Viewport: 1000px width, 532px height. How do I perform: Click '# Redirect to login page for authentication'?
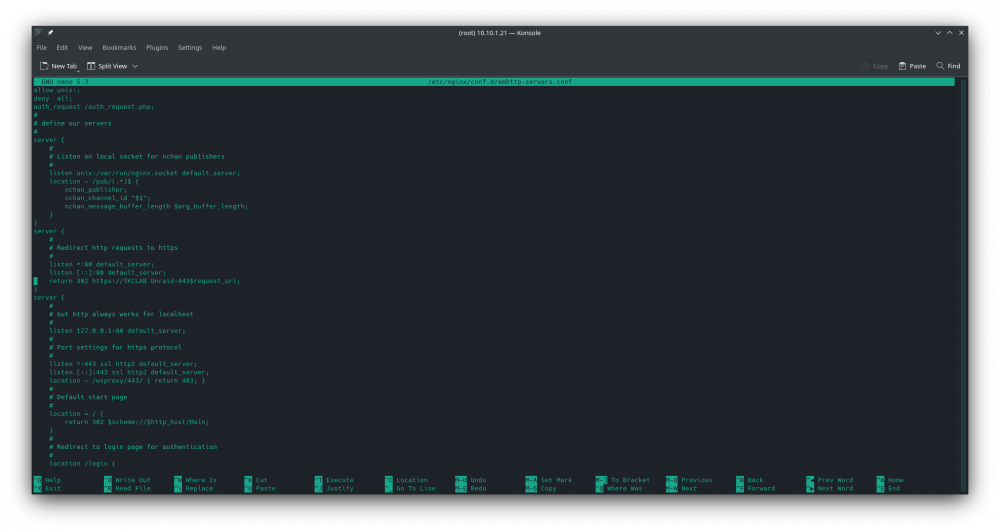click(x=133, y=447)
